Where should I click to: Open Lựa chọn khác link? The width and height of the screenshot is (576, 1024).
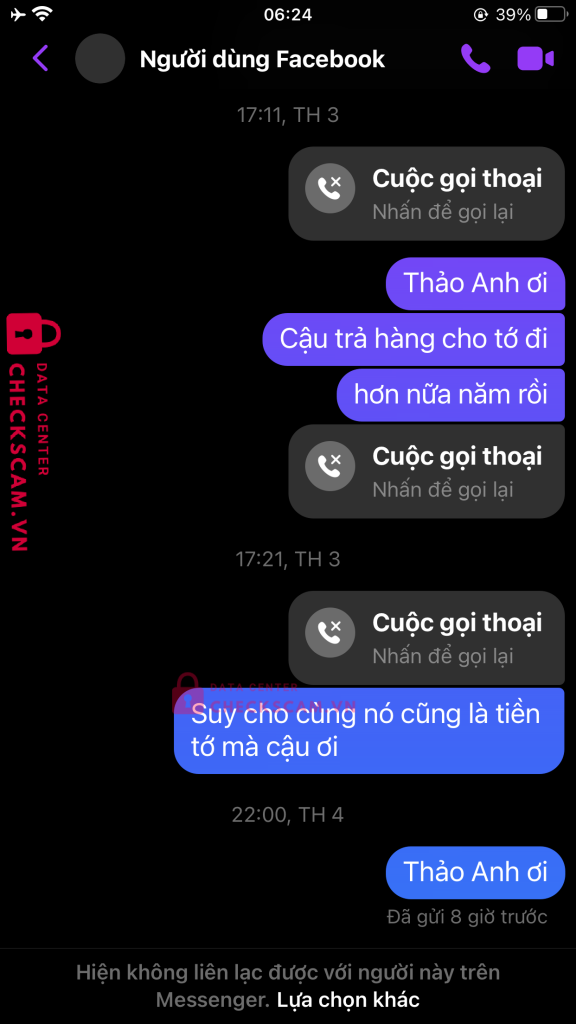pos(348,999)
